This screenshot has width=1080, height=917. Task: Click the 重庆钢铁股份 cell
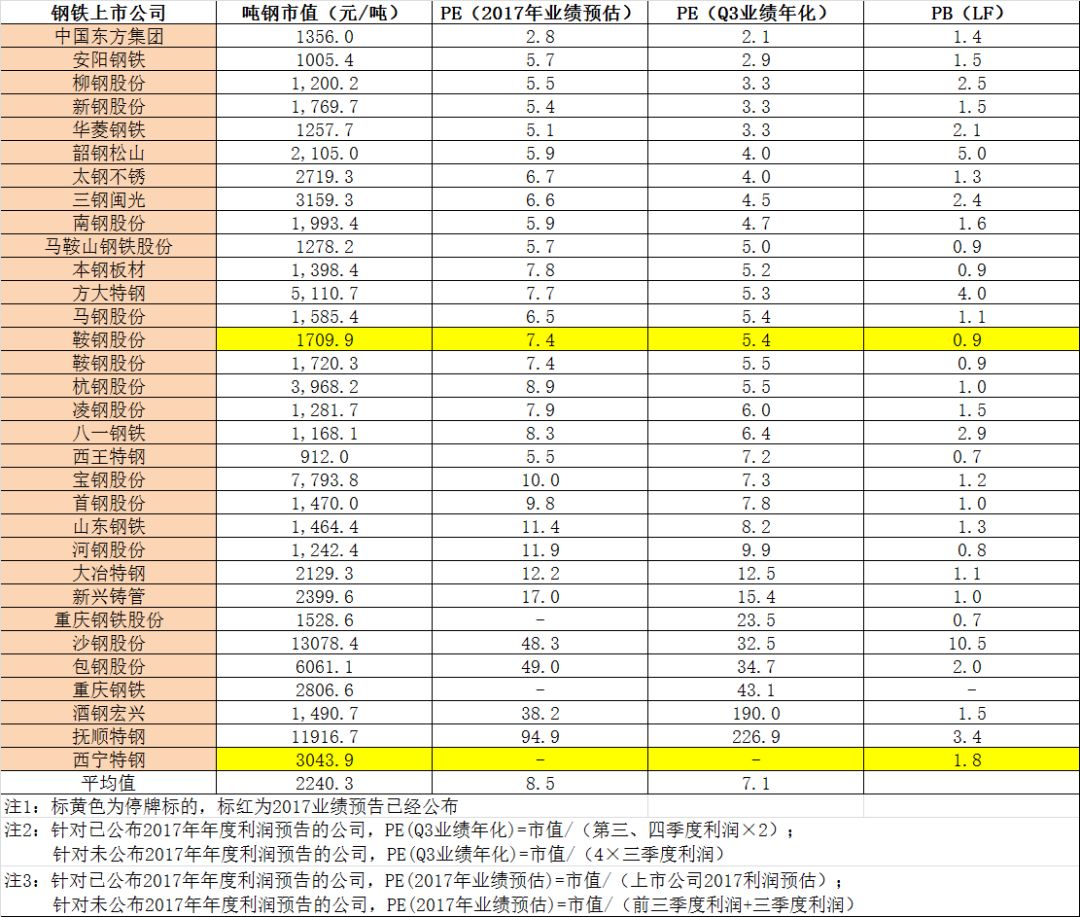108,620
